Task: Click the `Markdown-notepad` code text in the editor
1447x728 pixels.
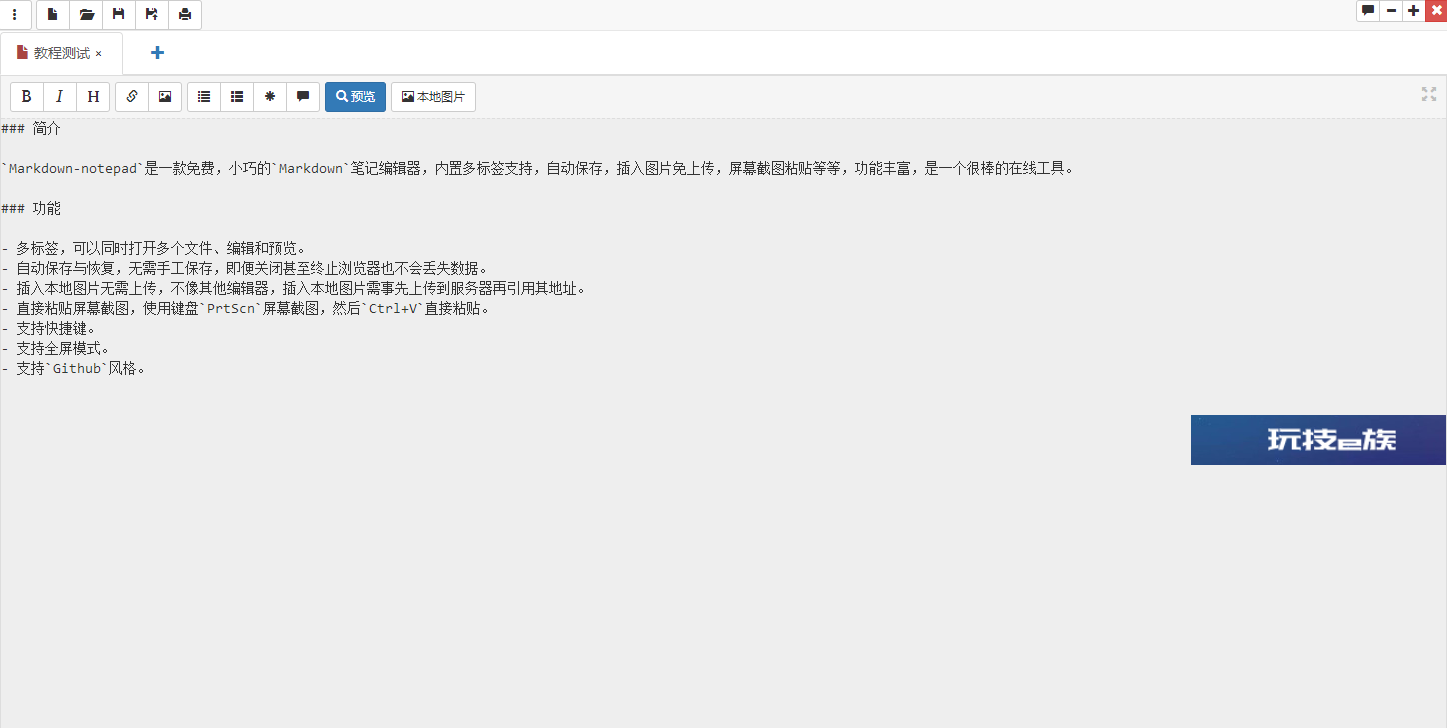Action: (73, 169)
